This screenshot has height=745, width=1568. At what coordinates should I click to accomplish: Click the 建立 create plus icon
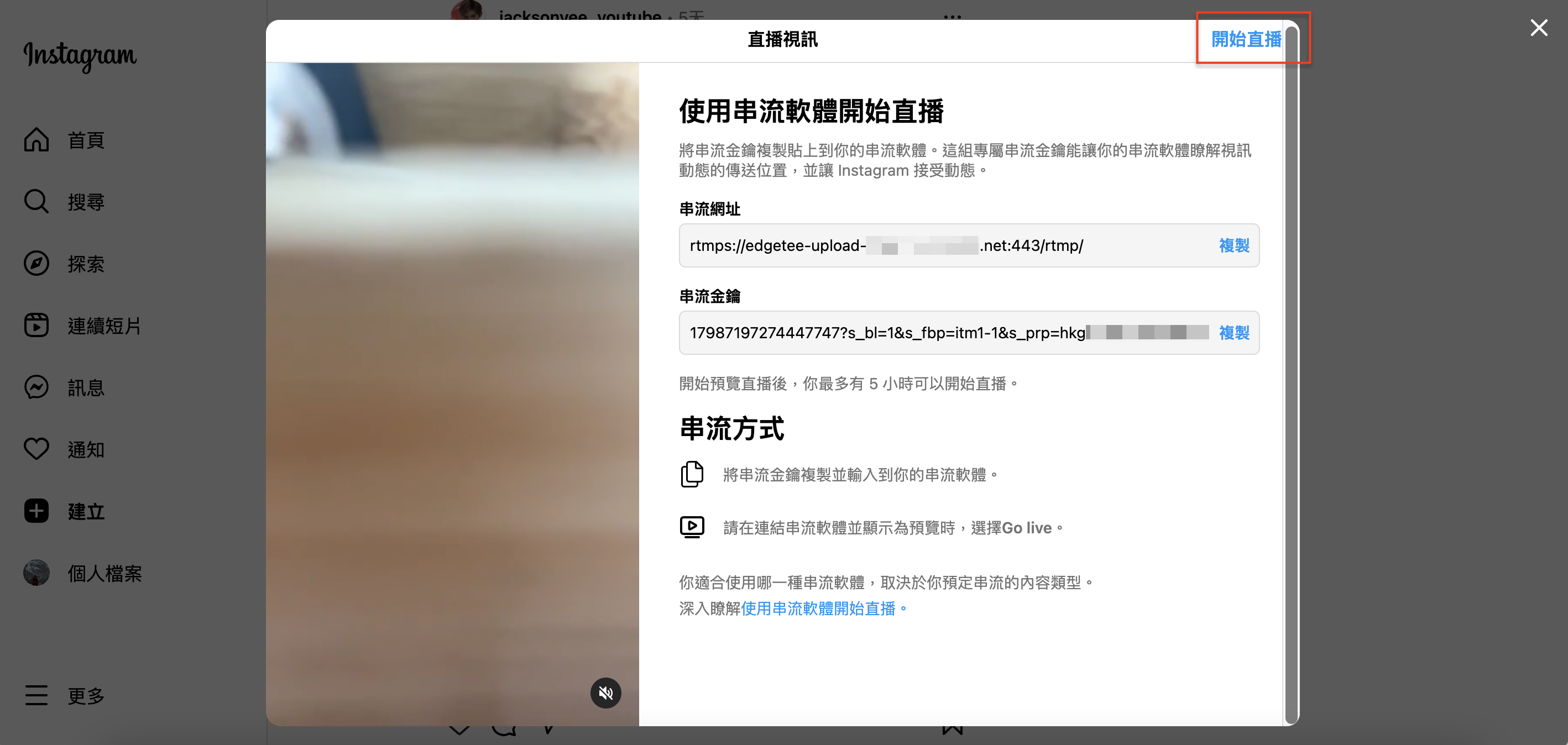(36, 511)
